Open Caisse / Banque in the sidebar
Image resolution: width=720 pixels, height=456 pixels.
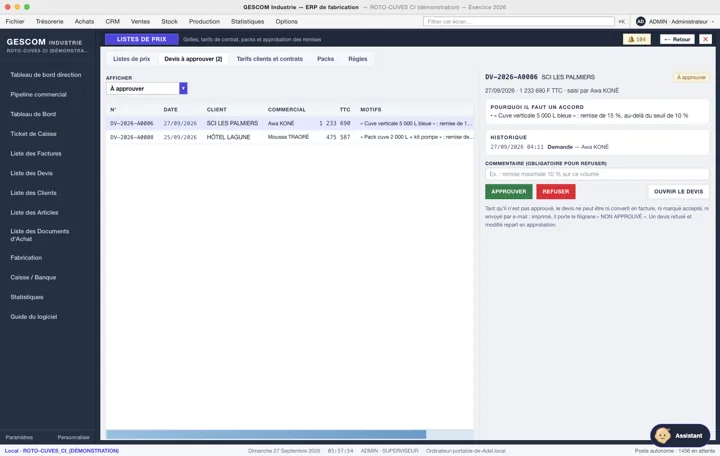tap(33, 278)
